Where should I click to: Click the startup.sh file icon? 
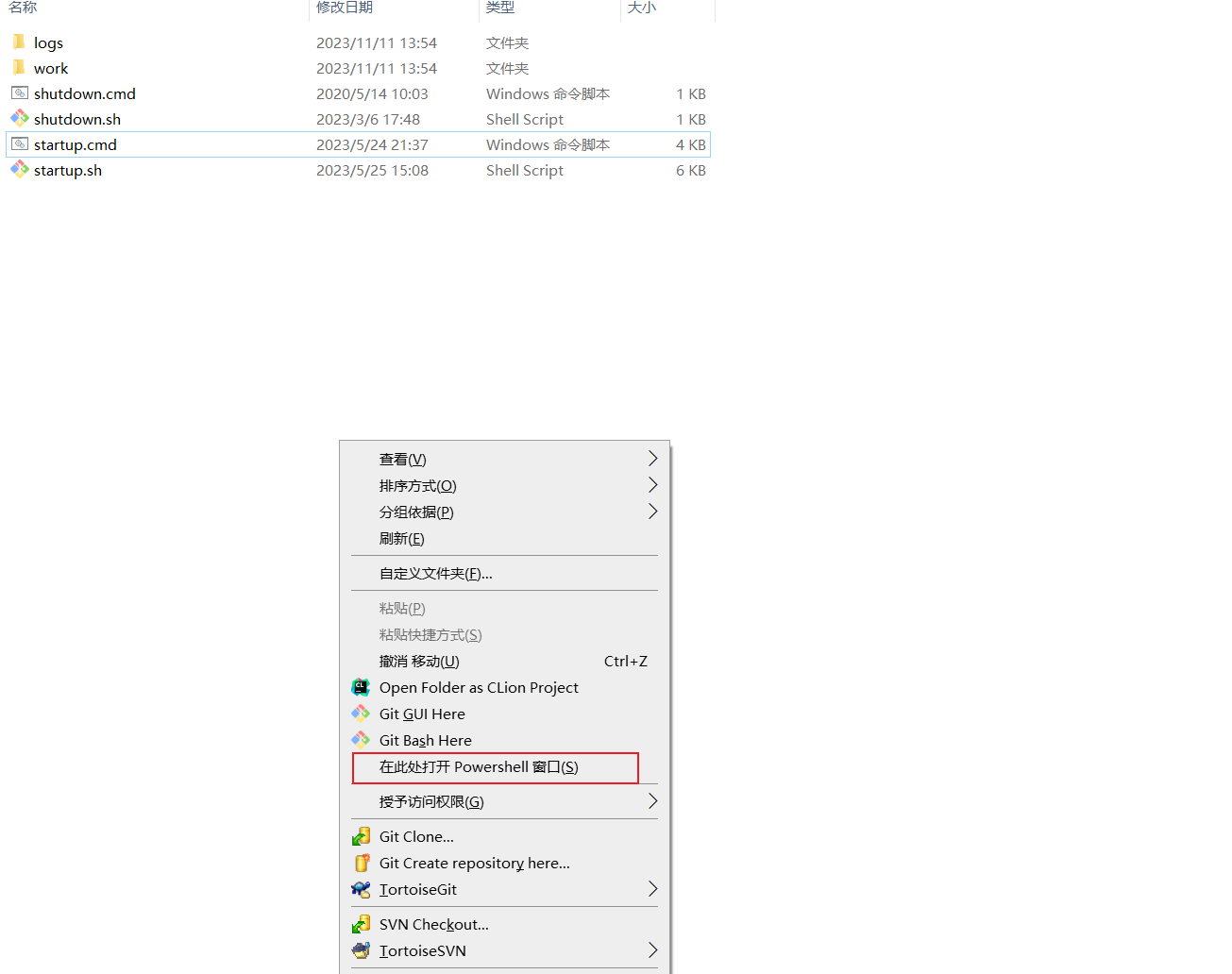pyautogui.click(x=20, y=169)
